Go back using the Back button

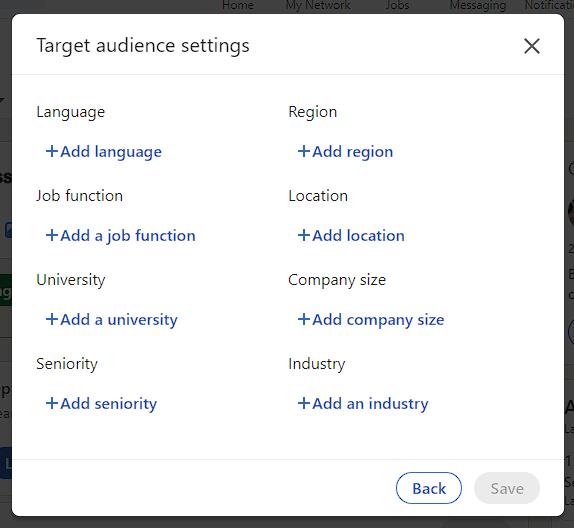(429, 488)
